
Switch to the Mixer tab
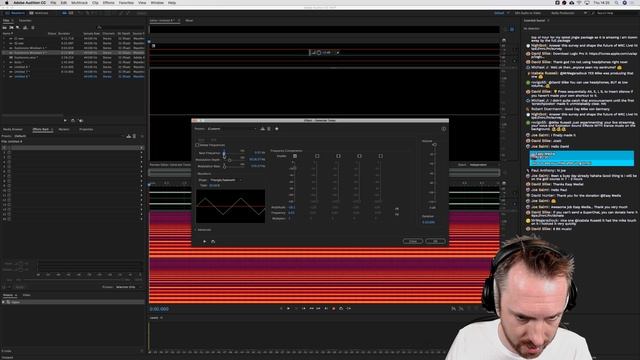(189, 20)
